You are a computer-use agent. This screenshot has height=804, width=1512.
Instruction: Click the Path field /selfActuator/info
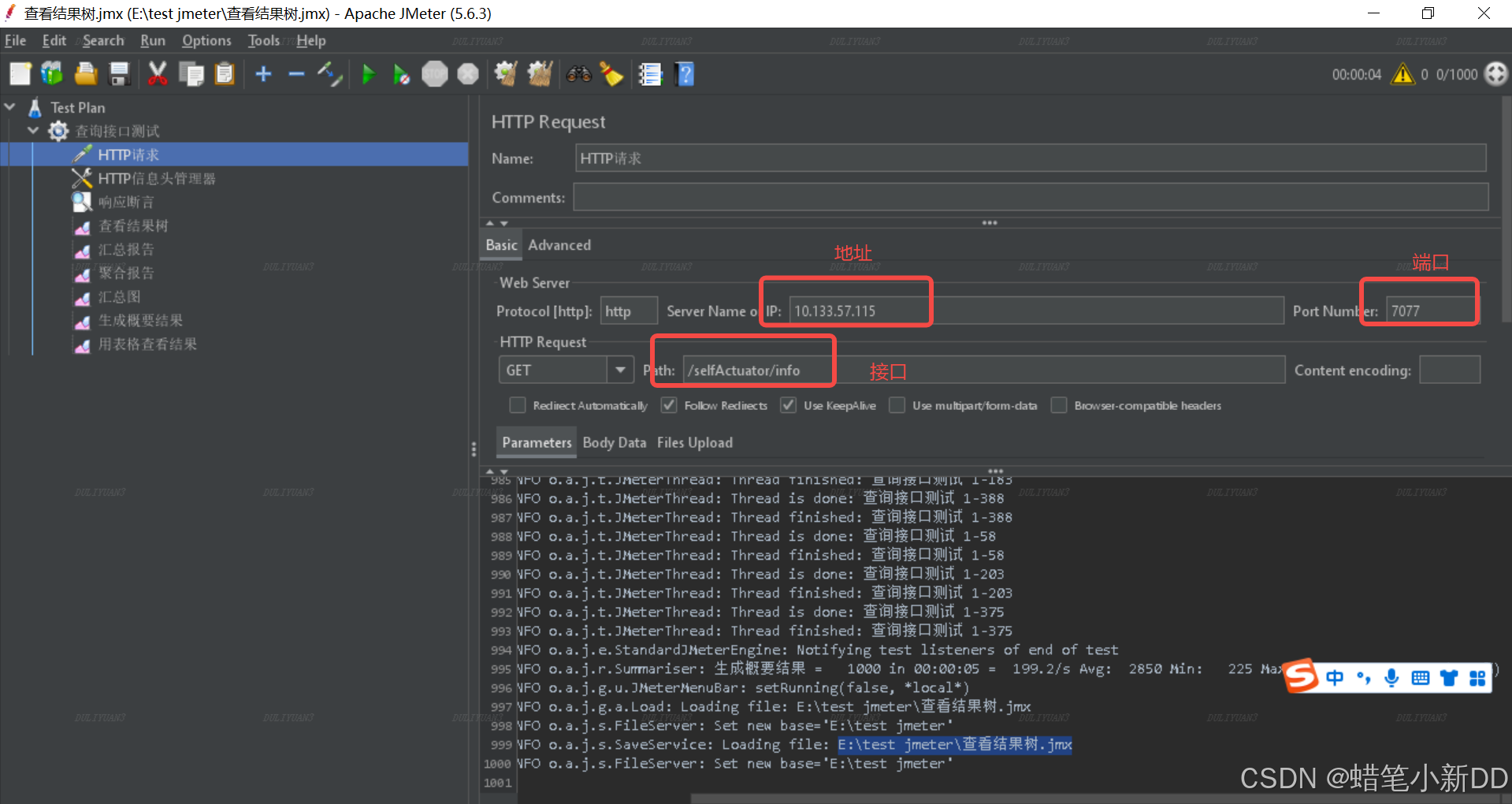pyautogui.click(x=984, y=370)
